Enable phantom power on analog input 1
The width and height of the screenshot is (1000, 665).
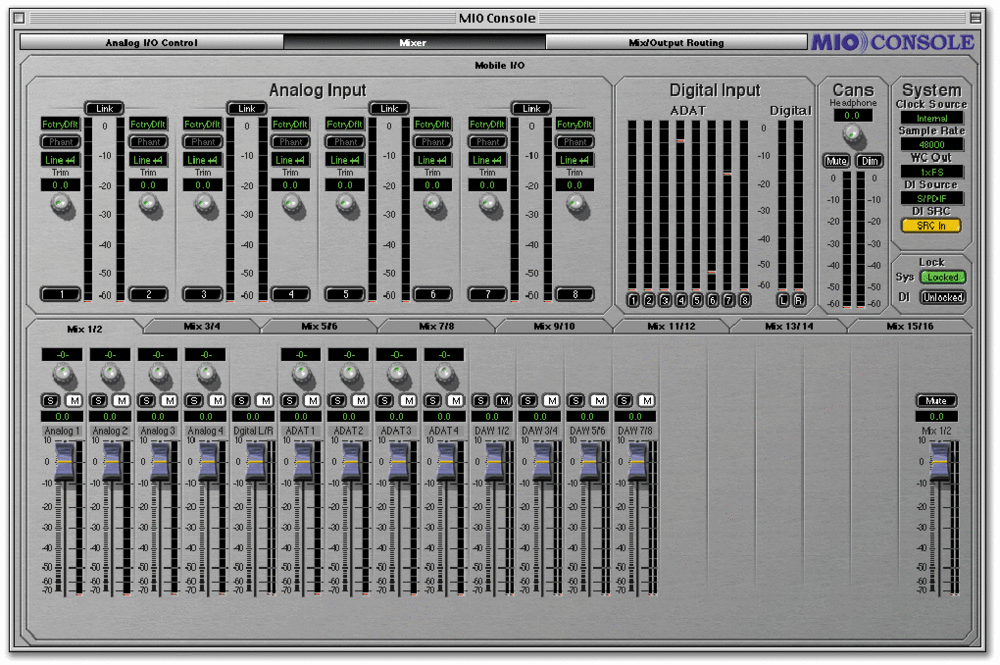[x=61, y=142]
